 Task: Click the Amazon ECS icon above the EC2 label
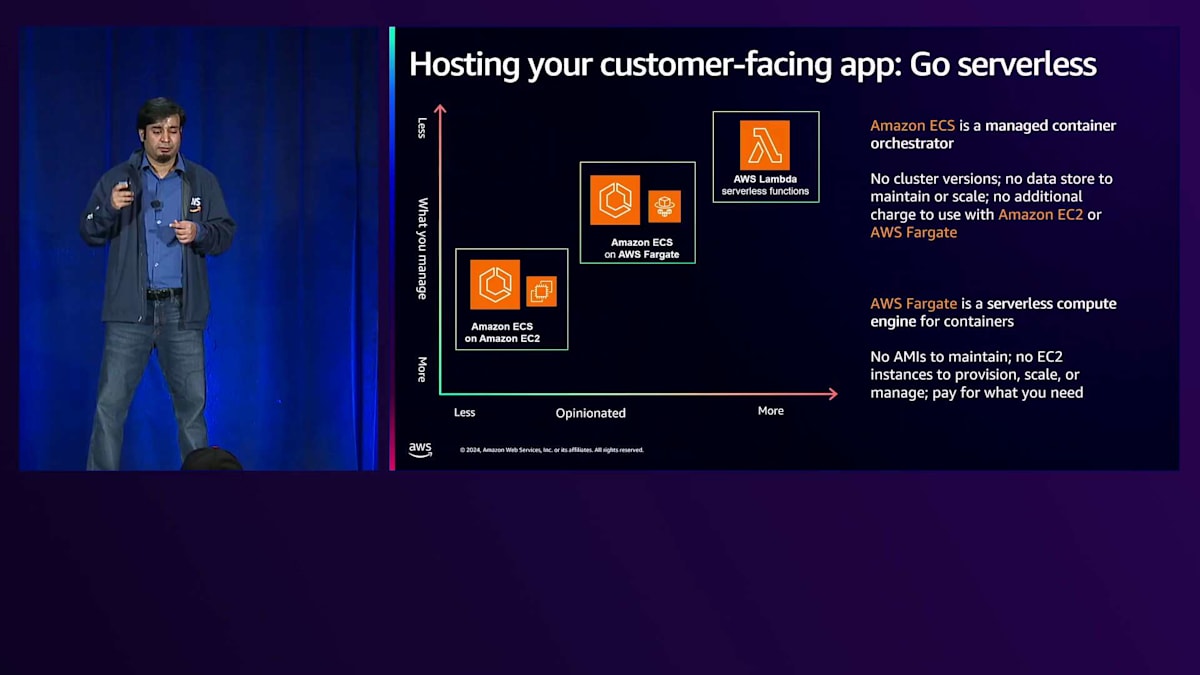point(495,285)
